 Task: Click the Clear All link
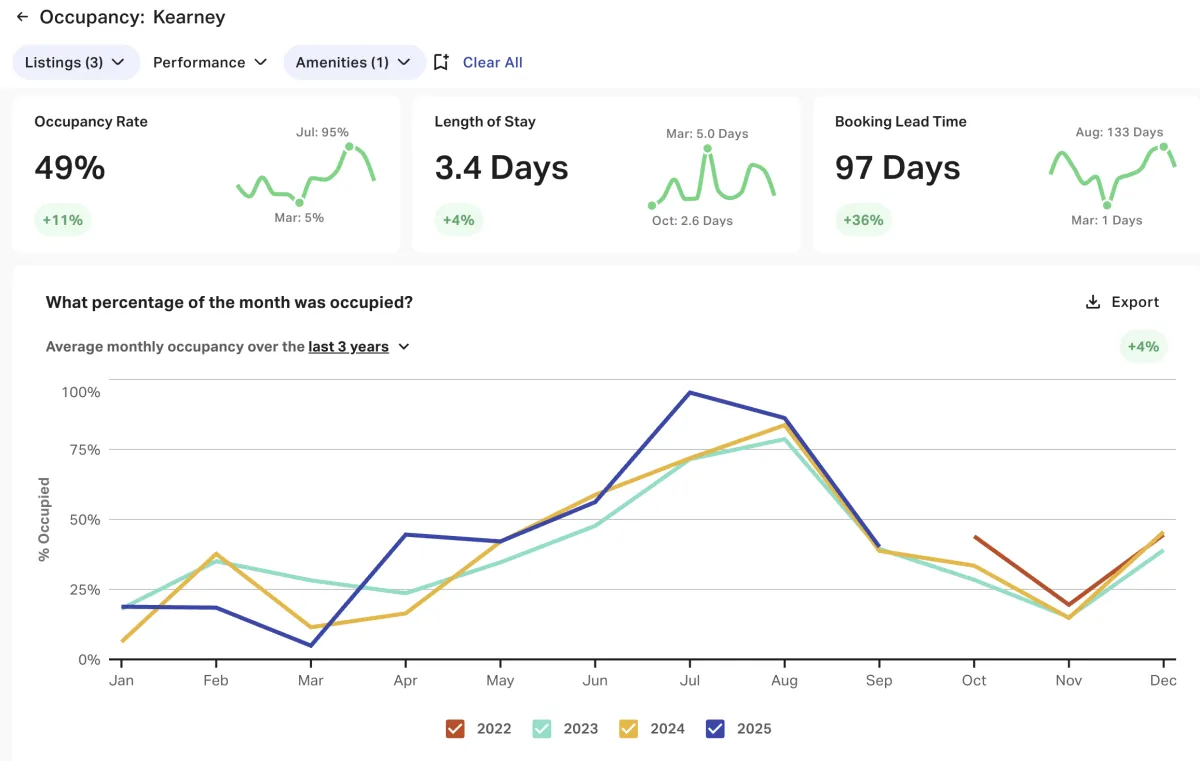pyautogui.click(x=492, y=62)
